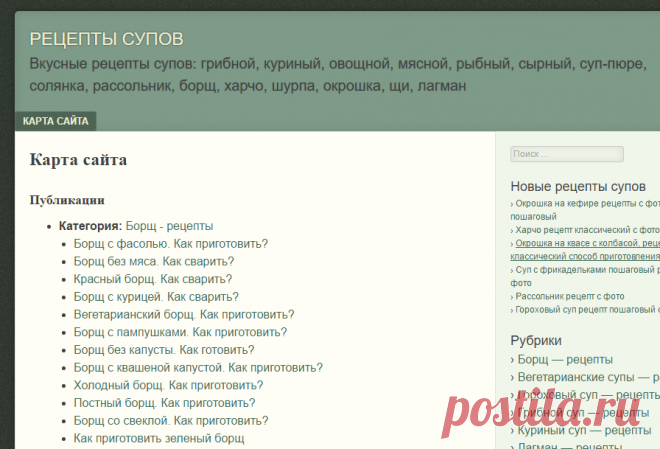The height and width of the screenshot is (449, 660).
Task: Open 'Борщ без капусты. Как готовить?'
Action: (164, 350)
